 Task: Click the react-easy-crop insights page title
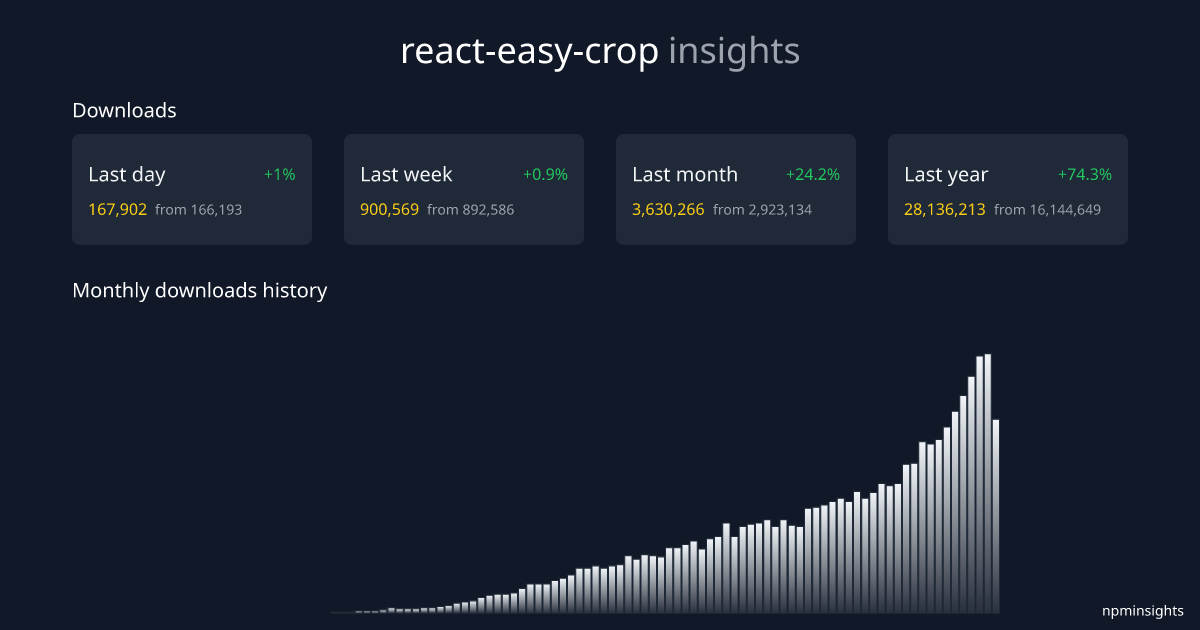600,52
